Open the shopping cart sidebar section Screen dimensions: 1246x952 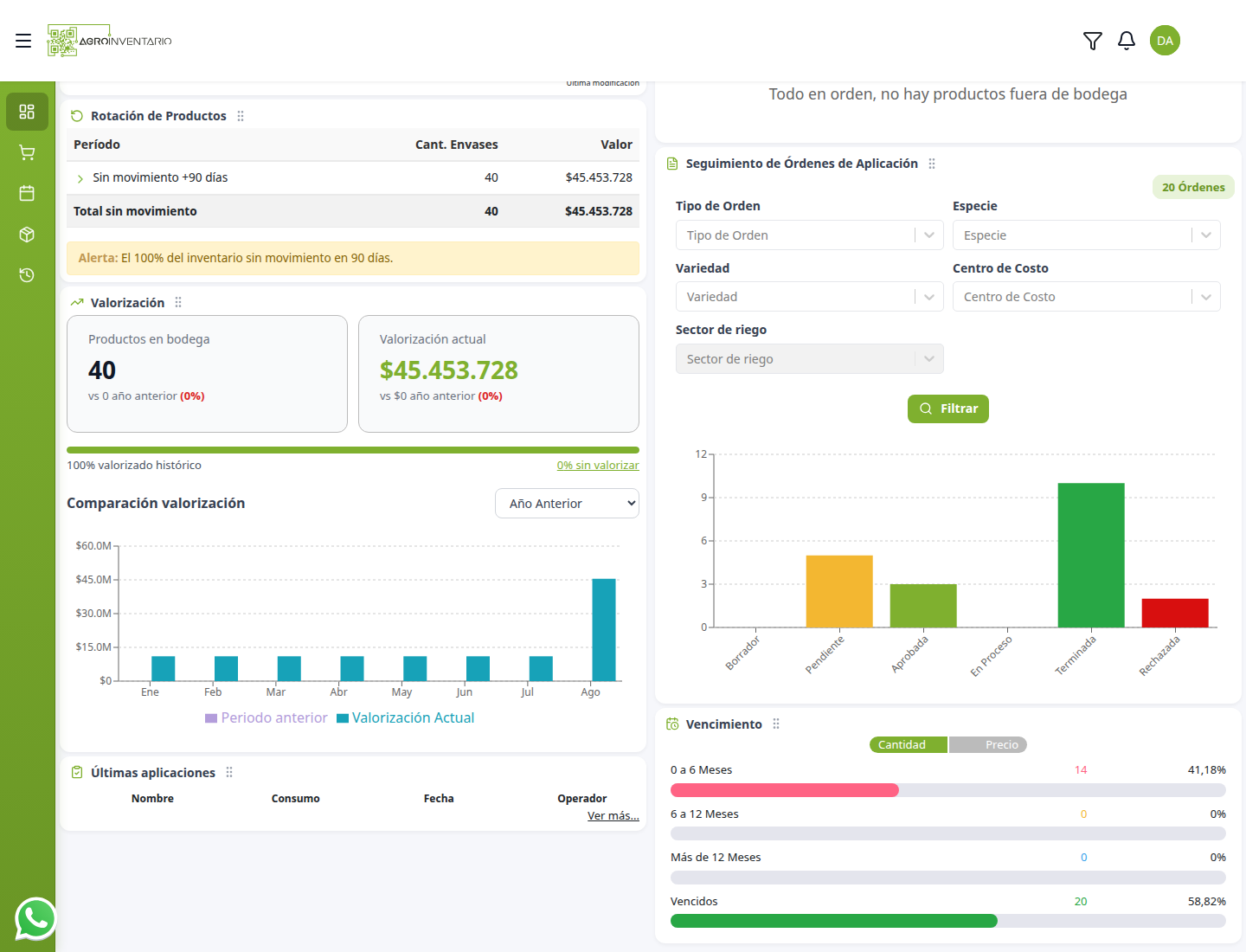point(27,152)
